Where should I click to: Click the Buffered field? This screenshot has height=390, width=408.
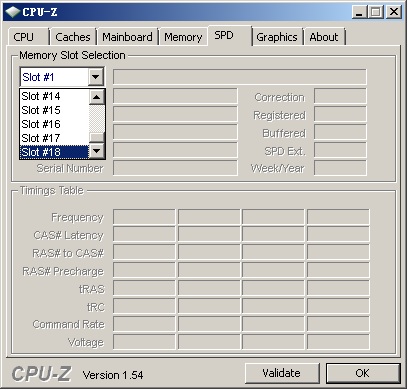(340, 132)
